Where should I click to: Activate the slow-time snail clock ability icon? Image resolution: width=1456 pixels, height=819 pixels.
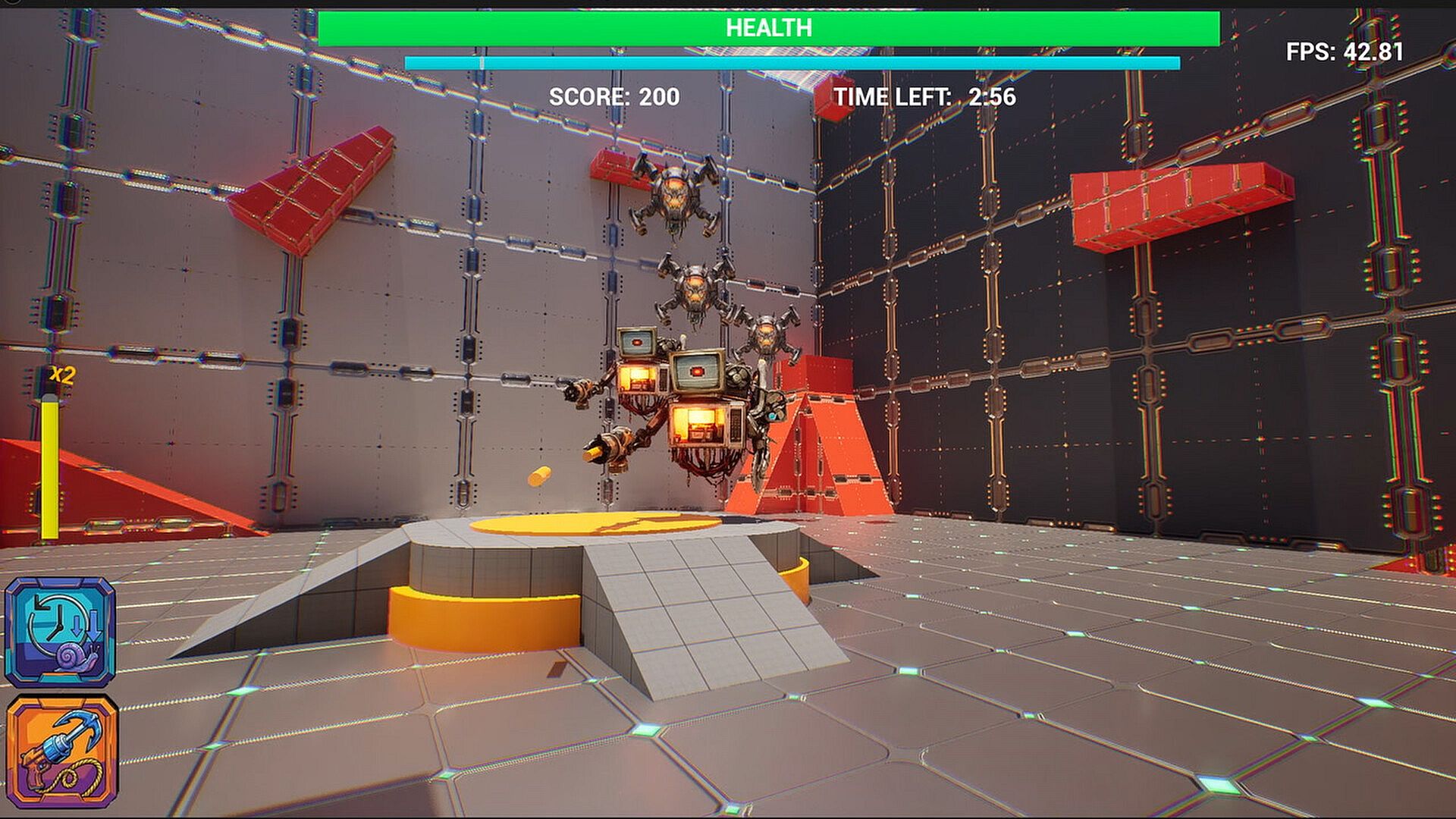point(60,632)
